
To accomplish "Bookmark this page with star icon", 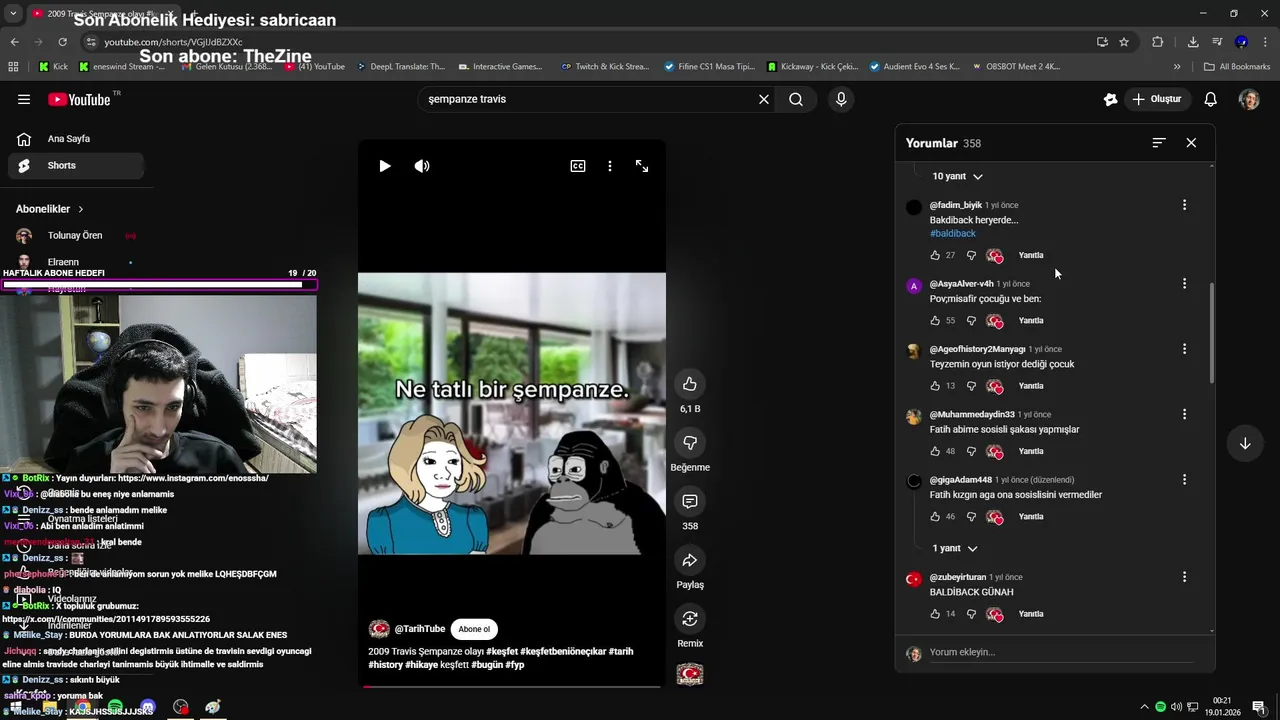I will [1124, 42].
